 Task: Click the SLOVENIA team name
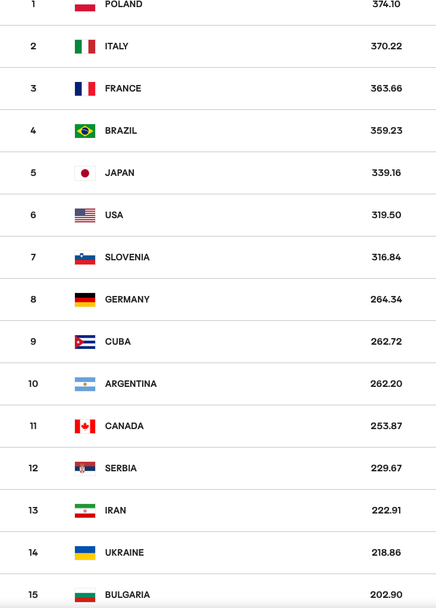click(127, 257)
